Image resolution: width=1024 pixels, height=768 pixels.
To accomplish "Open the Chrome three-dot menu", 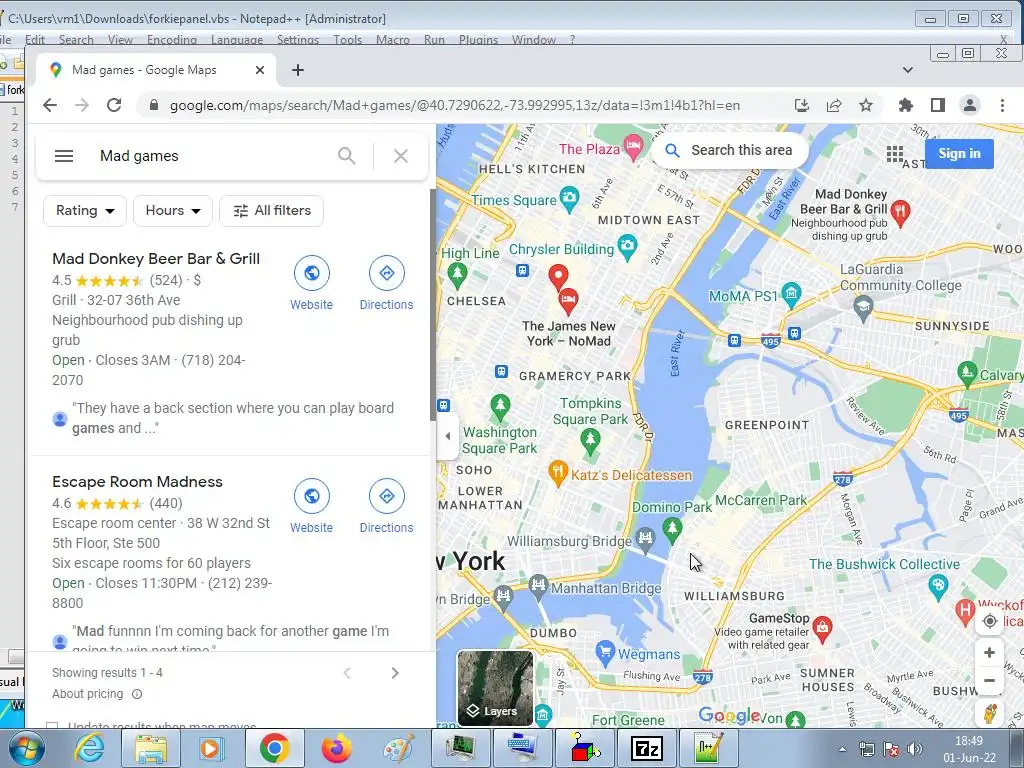I will click(x=1002, y=105).
